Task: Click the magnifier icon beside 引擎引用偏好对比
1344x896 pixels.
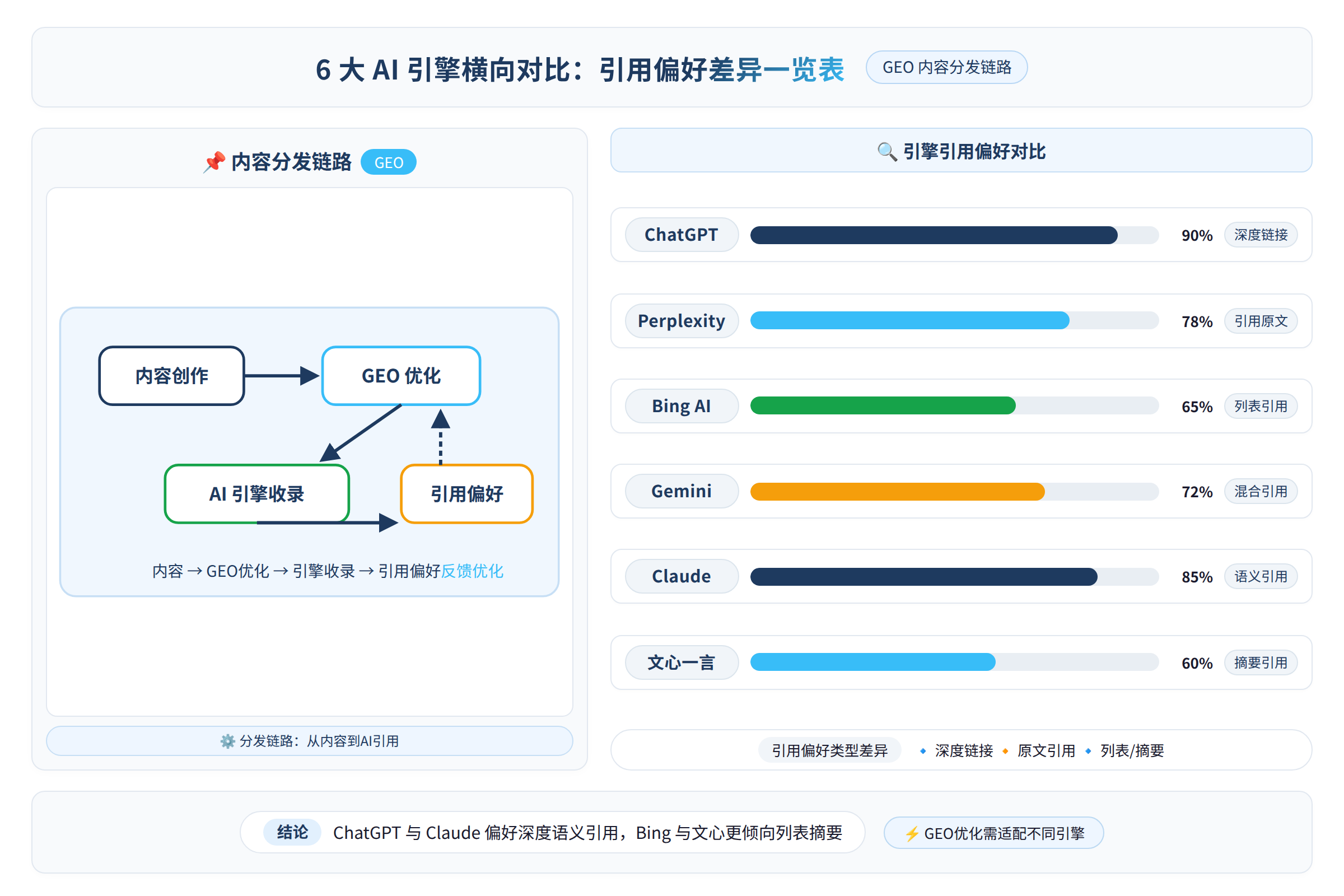Action: click(887, 152)
